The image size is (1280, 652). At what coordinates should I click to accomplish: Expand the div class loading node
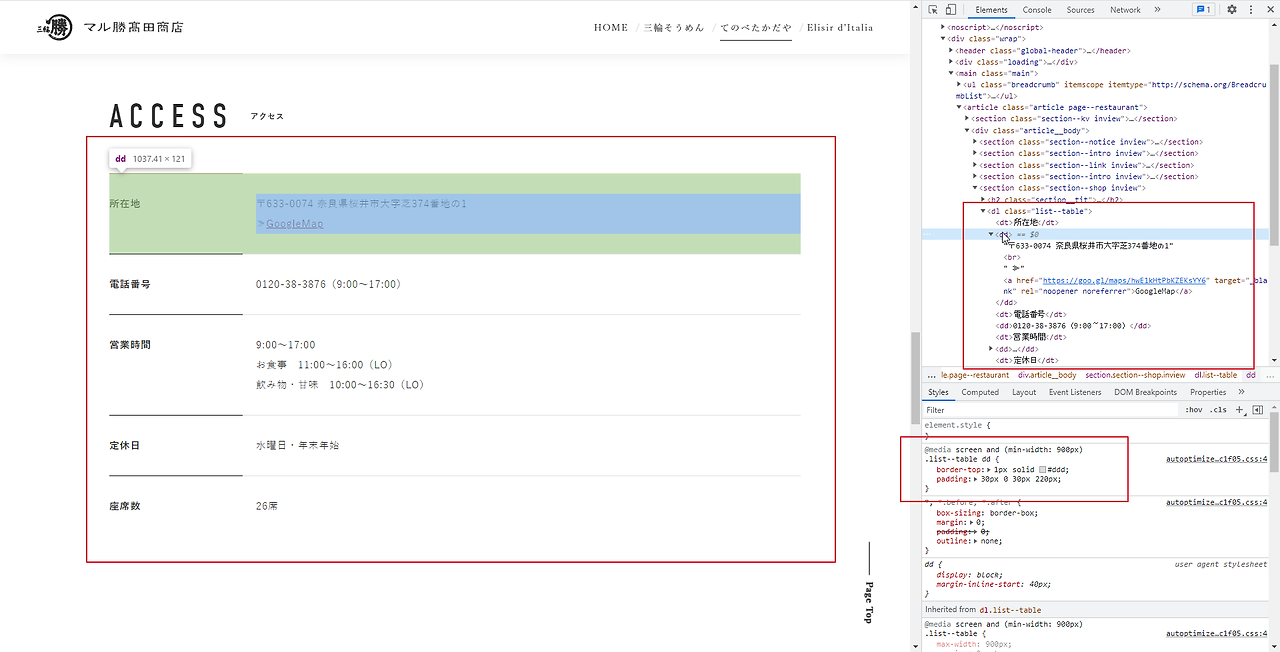pyautogui.click(x=952, y=61)
